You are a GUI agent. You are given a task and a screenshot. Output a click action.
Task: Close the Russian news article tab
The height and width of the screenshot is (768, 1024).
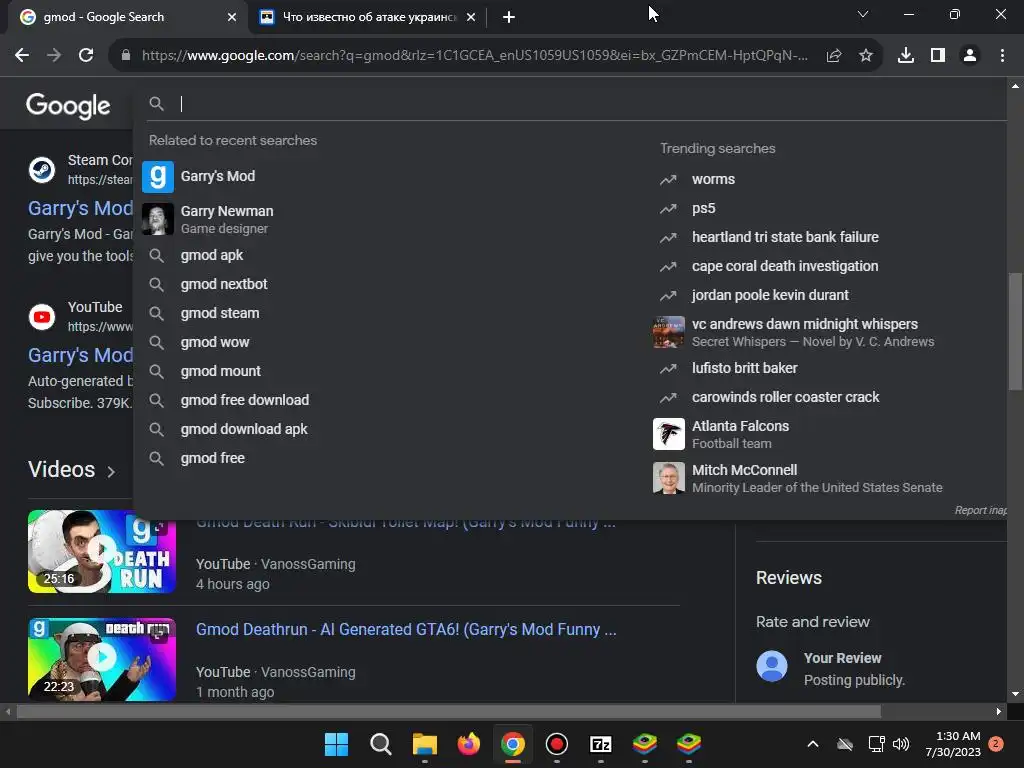[471, 18]
